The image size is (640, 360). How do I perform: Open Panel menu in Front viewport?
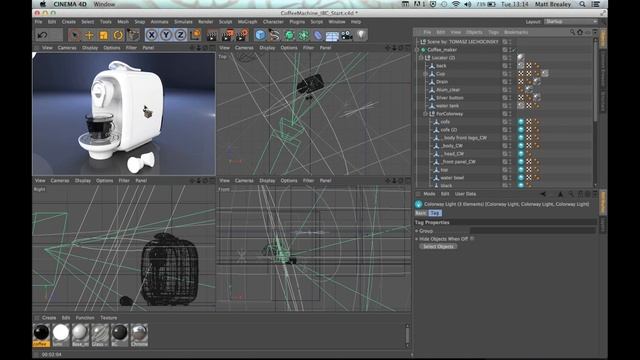[x=325, y=180]
